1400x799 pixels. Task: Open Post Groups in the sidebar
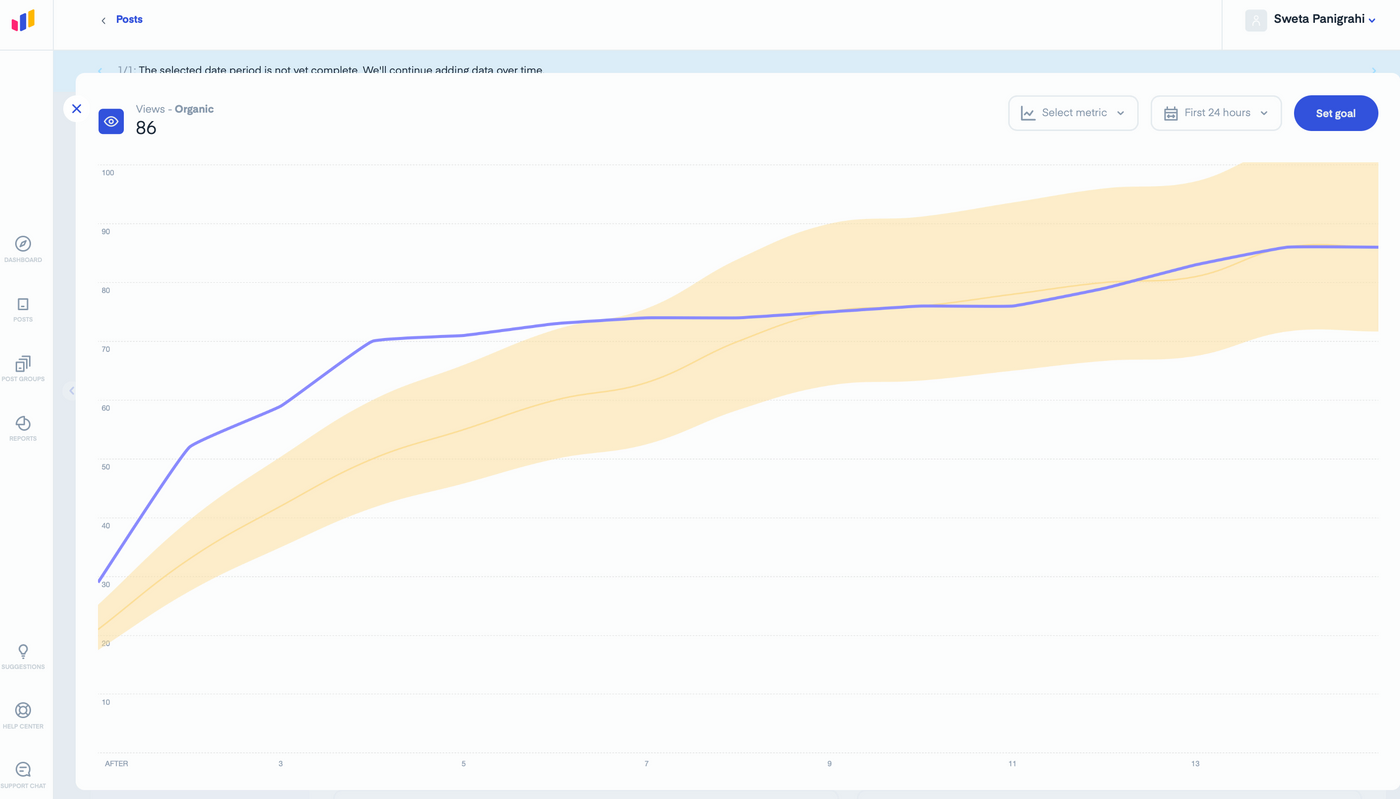23,368
